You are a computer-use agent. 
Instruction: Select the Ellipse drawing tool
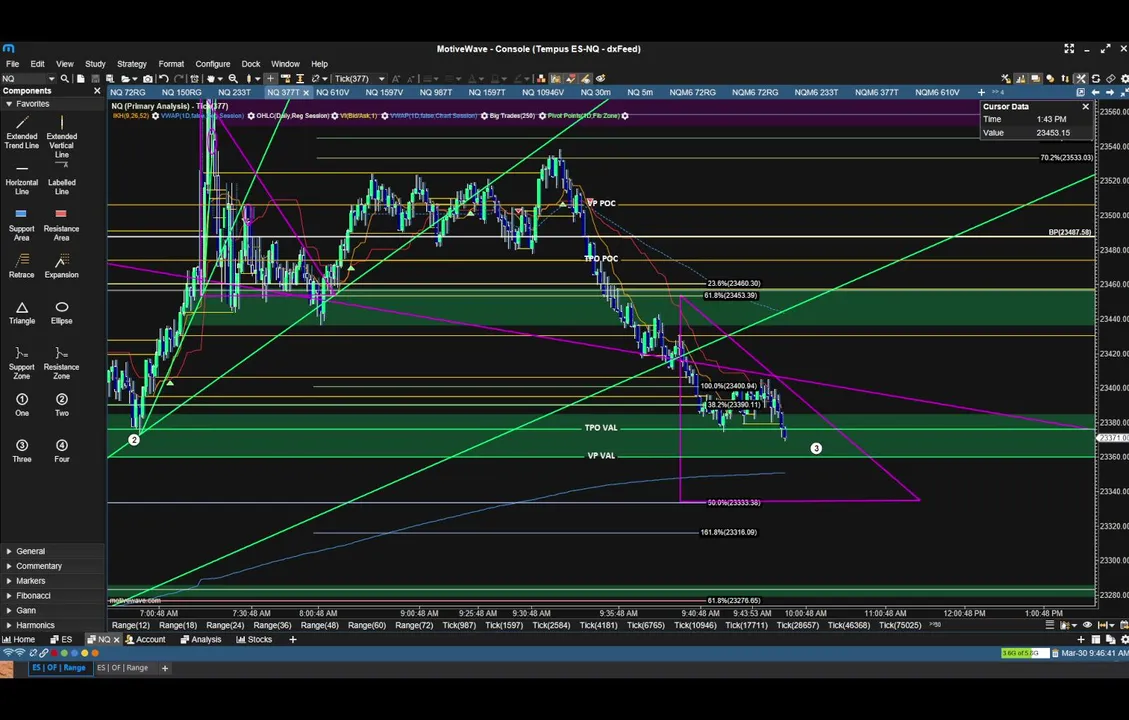click(x=62, y=313)
